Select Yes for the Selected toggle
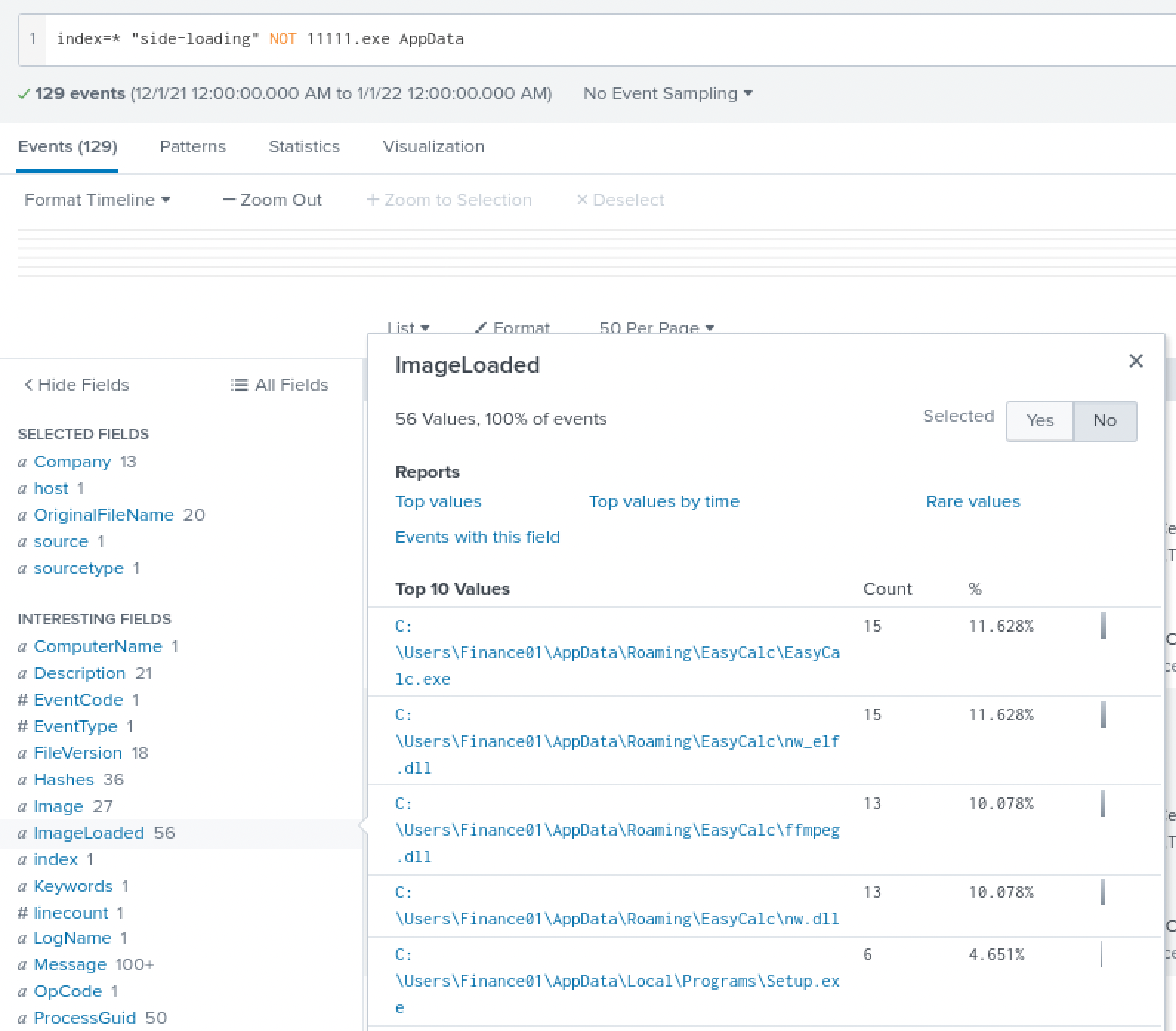The height and width of the screenshot is (1031, 1176). (1040, 421)
